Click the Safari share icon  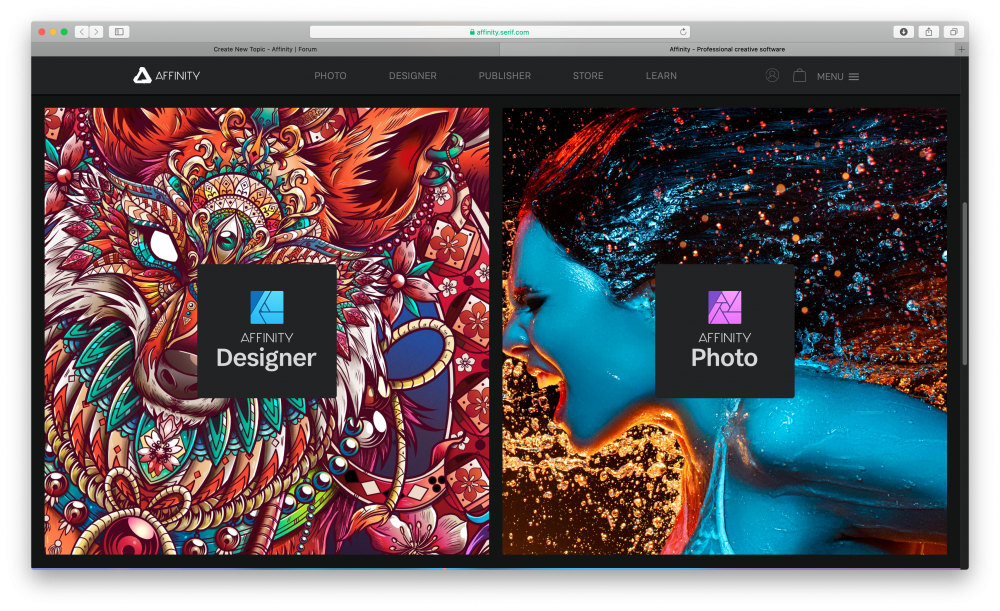pos(930,31)
